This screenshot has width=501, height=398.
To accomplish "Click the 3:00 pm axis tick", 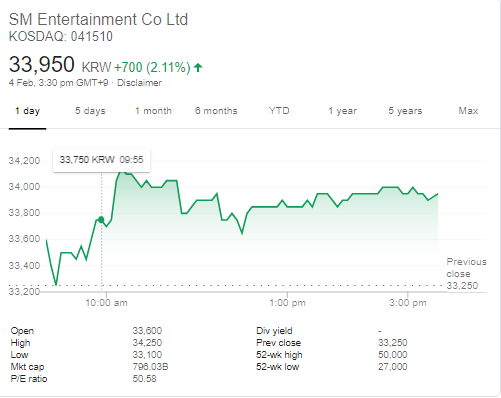I will point(408,303).
